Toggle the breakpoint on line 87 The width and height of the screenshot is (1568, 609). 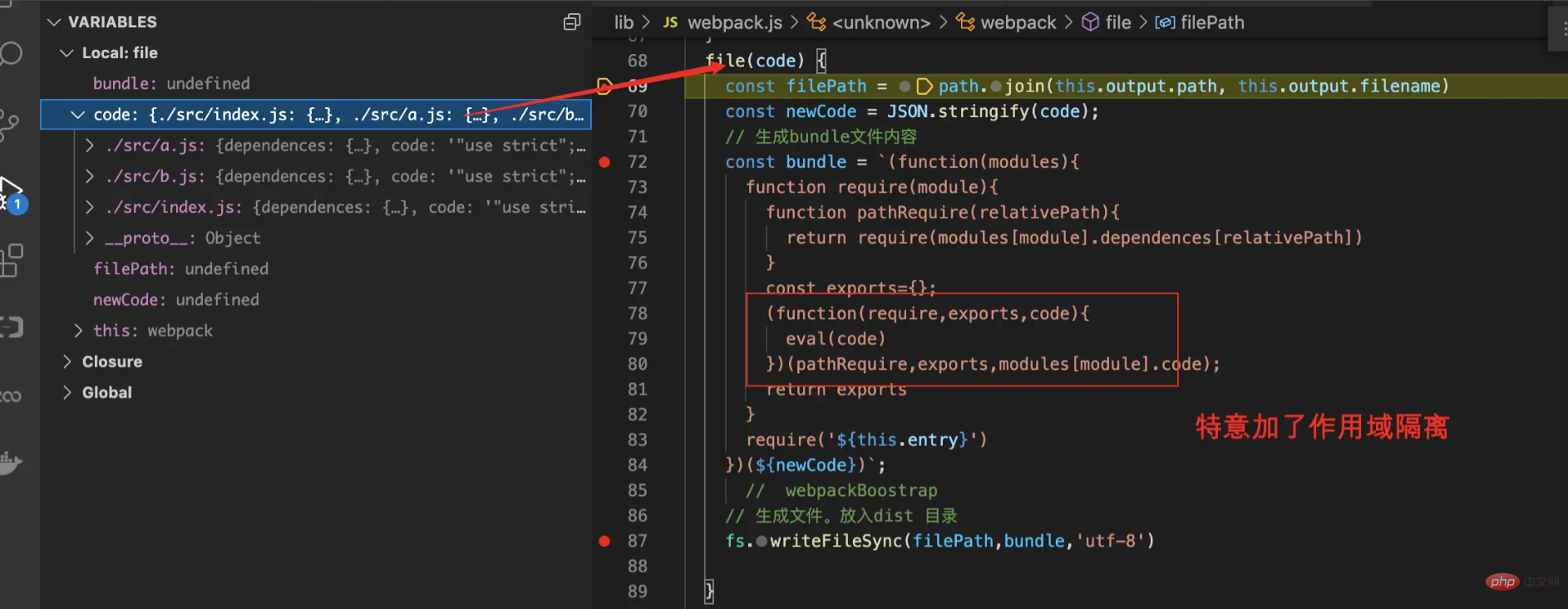click(x=604, y=541)
